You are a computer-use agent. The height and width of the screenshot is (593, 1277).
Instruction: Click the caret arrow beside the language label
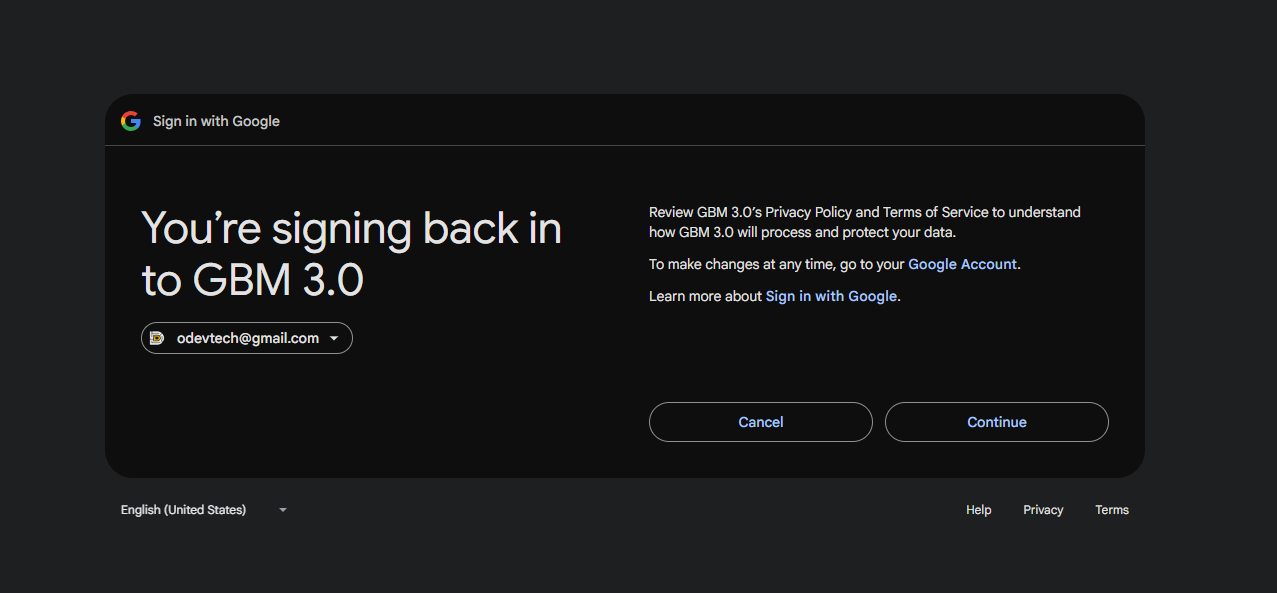click(x=283, y=510)
